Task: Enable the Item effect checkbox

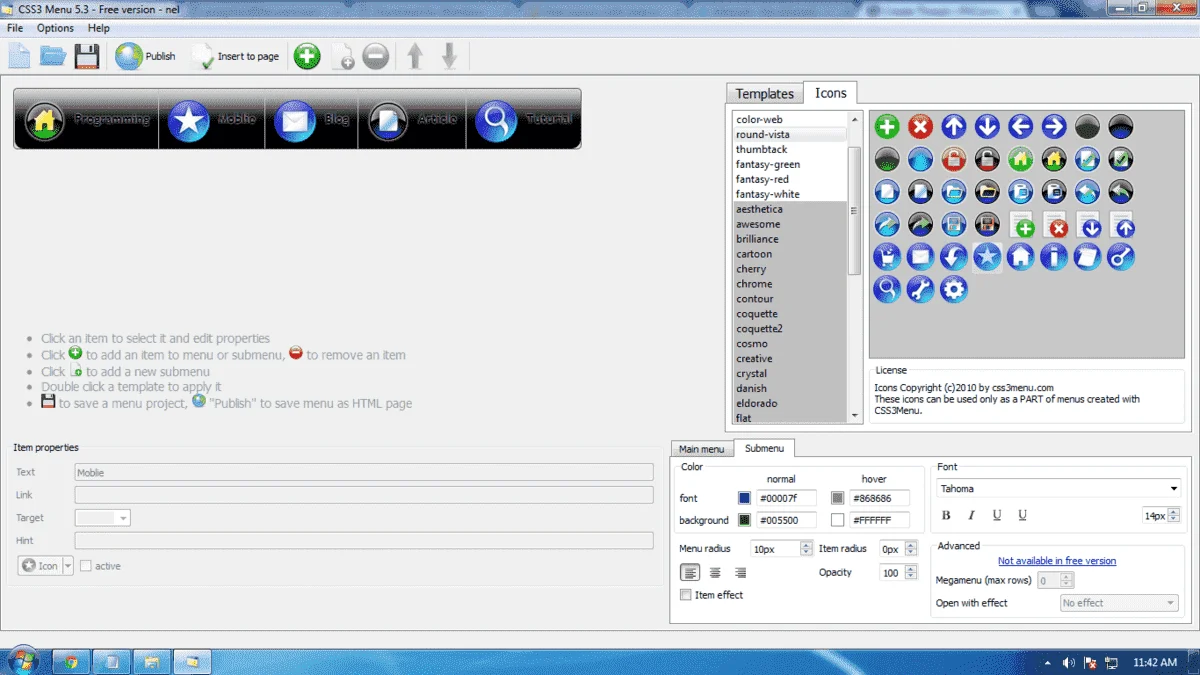Action: (x=685, y=595)
